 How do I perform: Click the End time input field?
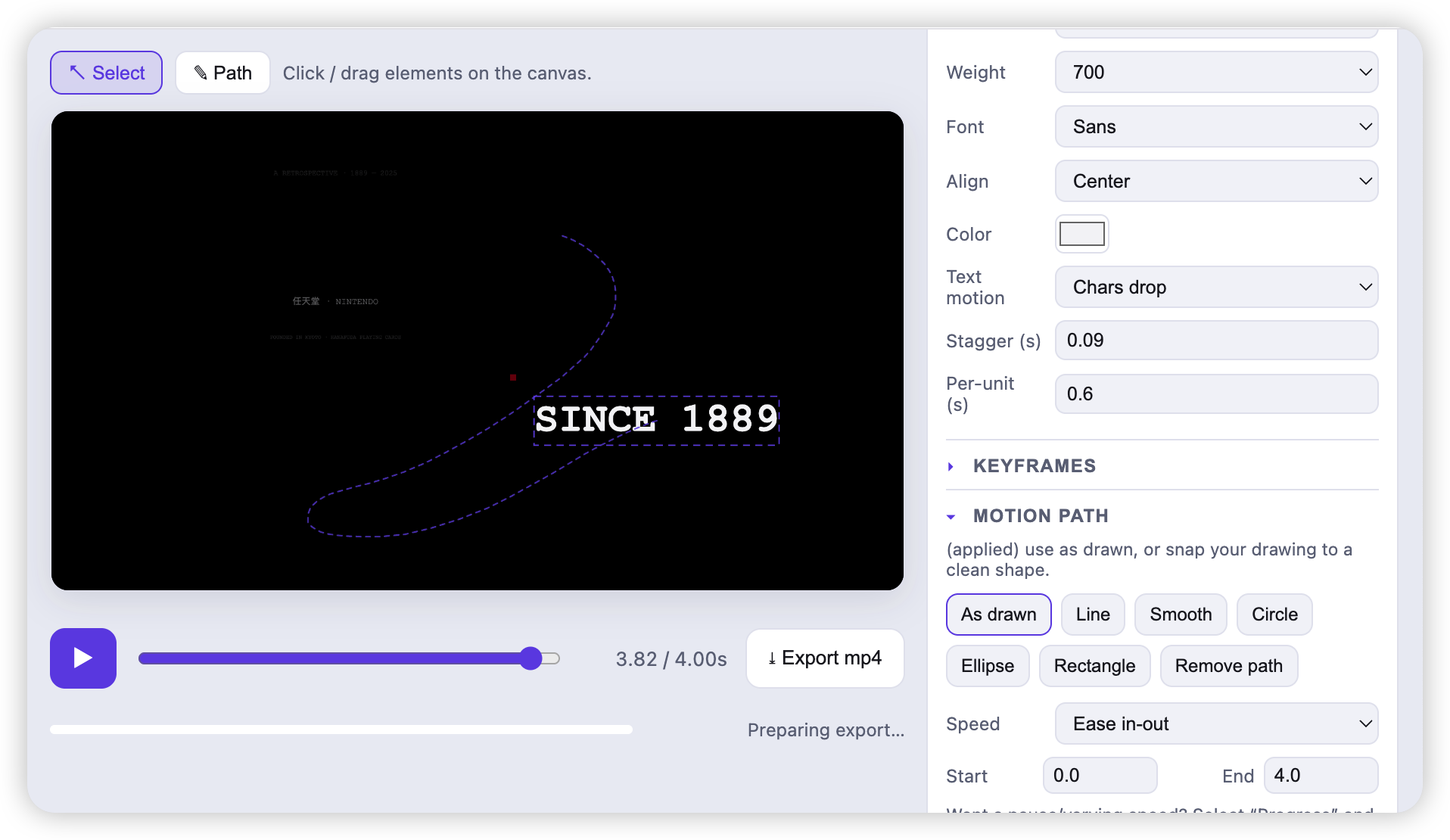[x=1321, y=775]
